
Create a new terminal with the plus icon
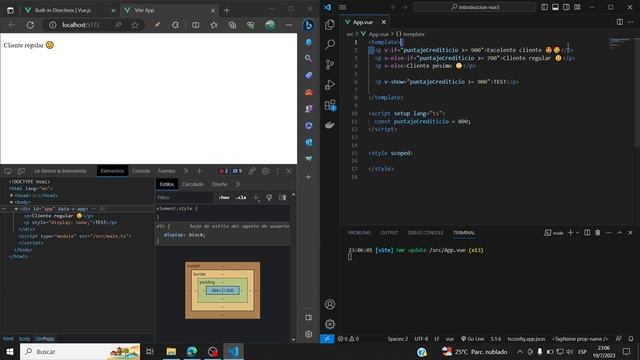pos(571,233)
